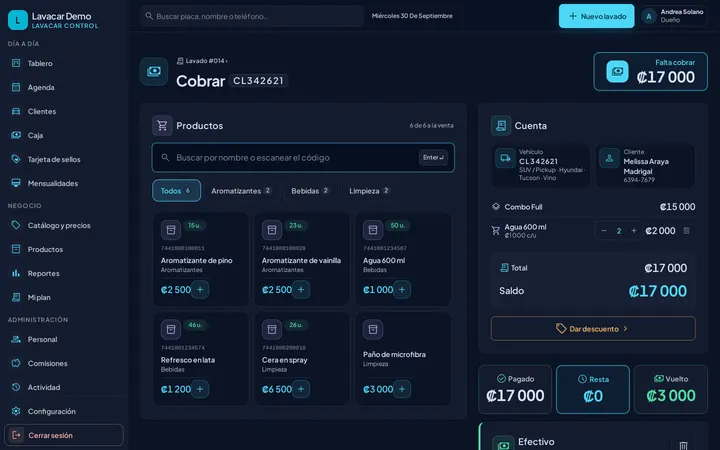The height and width of the screenshot is (450, 720).
Task: Add Aromatizante de vainilla with plus
Action: pyautogui.click(x=301, y=290)
